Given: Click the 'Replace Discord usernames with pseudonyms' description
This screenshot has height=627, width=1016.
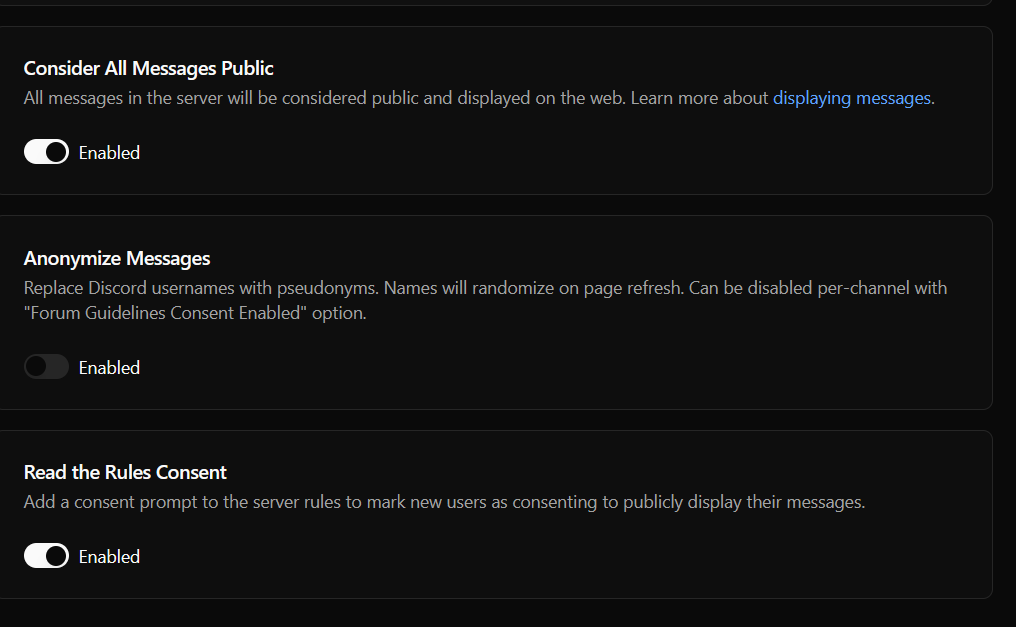Looking at the screenshot, I should point(485,301).
